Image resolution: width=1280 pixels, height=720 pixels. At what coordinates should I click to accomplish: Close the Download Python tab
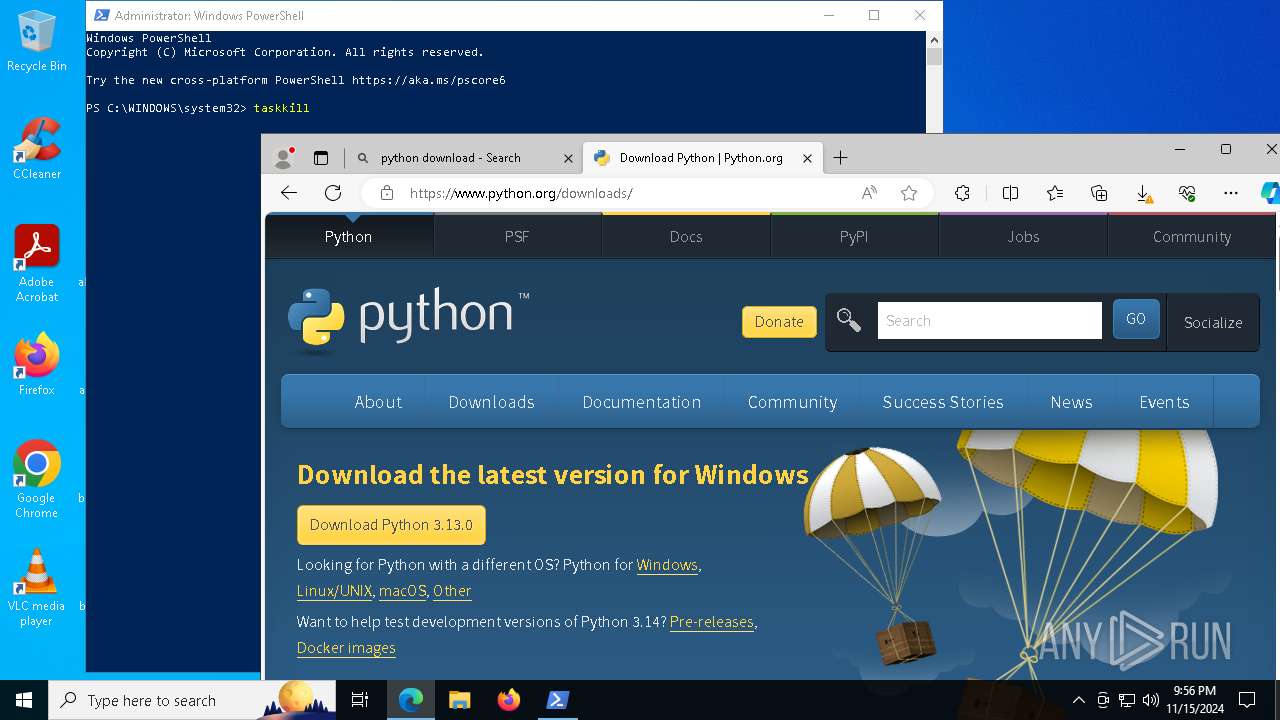tap(807, 158)
